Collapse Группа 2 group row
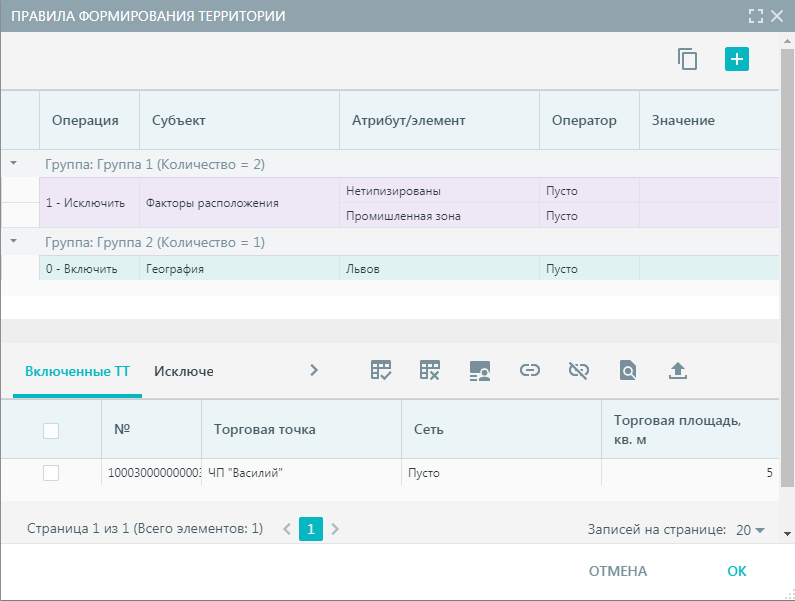 coord(14,241)
